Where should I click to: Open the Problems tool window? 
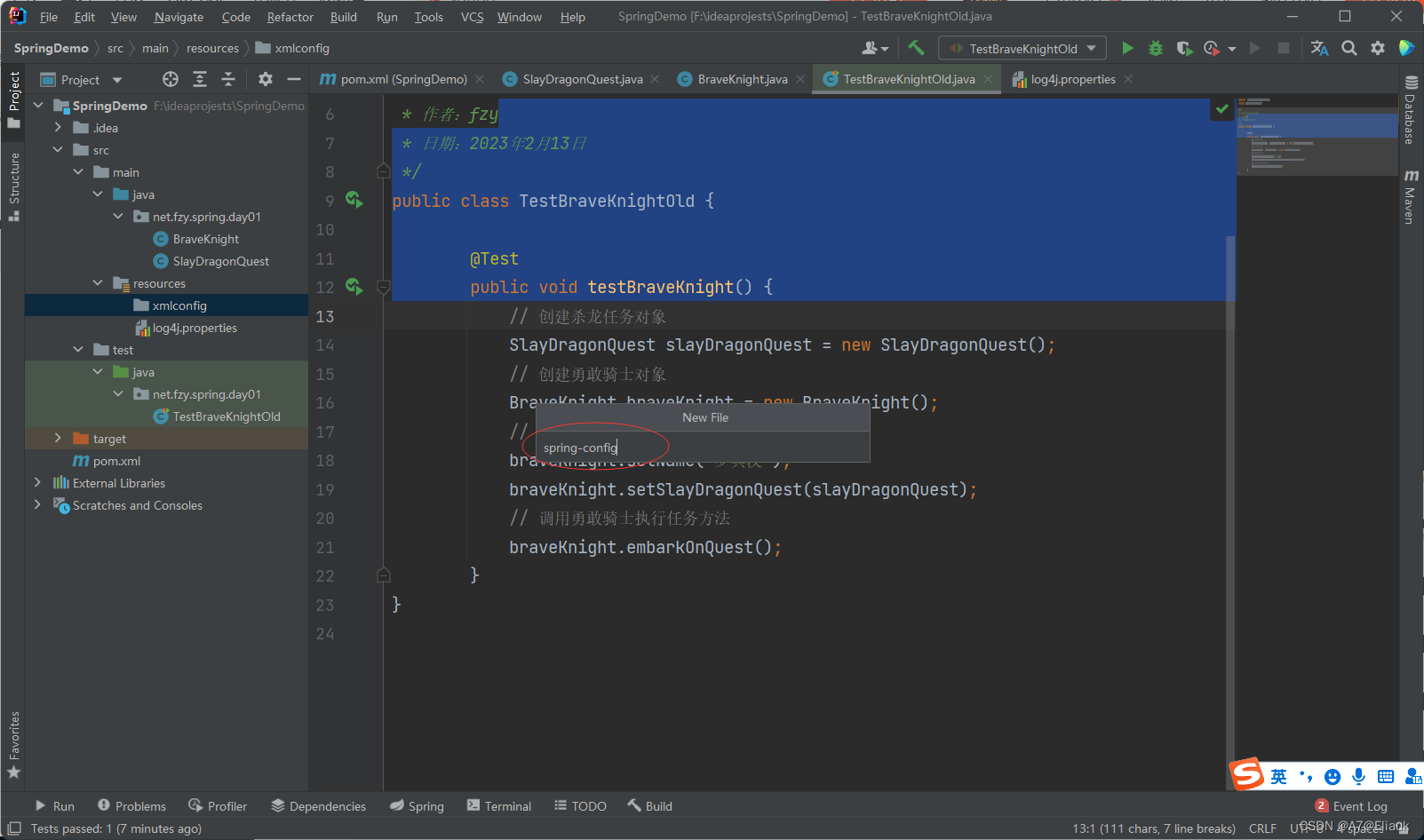click(x=131, y=805)
